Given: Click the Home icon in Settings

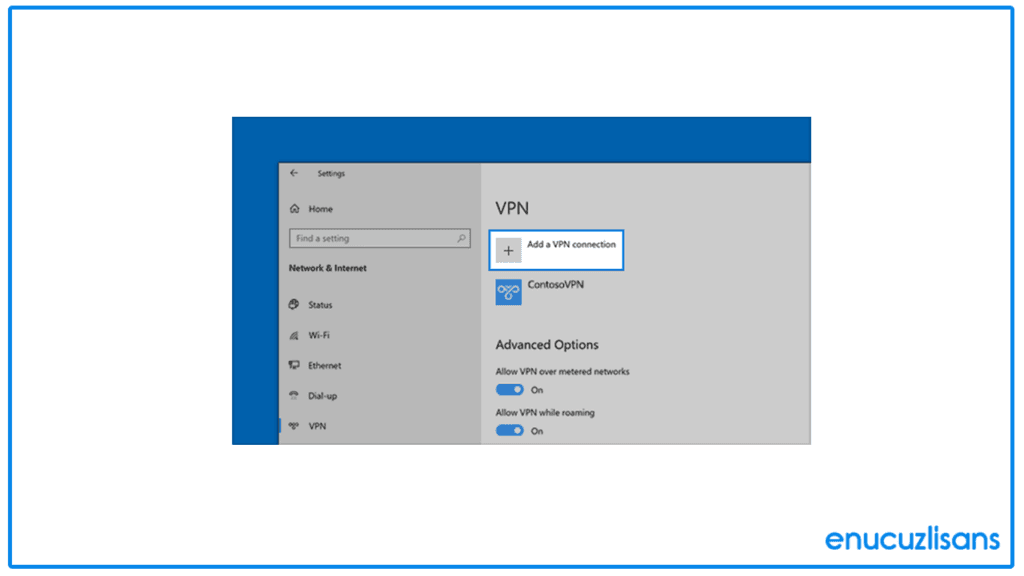Looking at the screenshot, I should [x=293, y=208].
